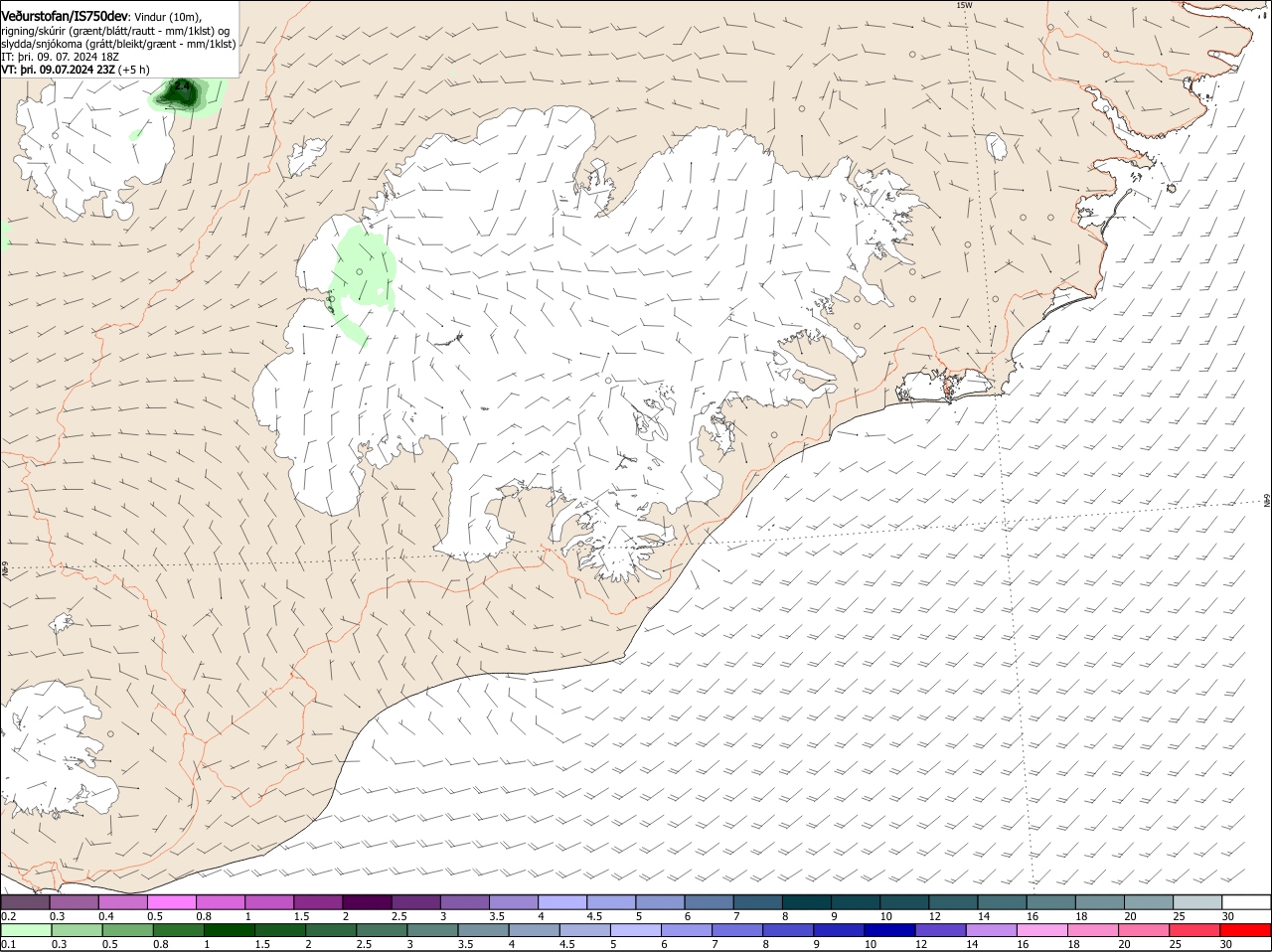Viewport: 1272px width, 952px height.
Task: Select the white upper swatch above 30
Action: (x=1246, y=902)
